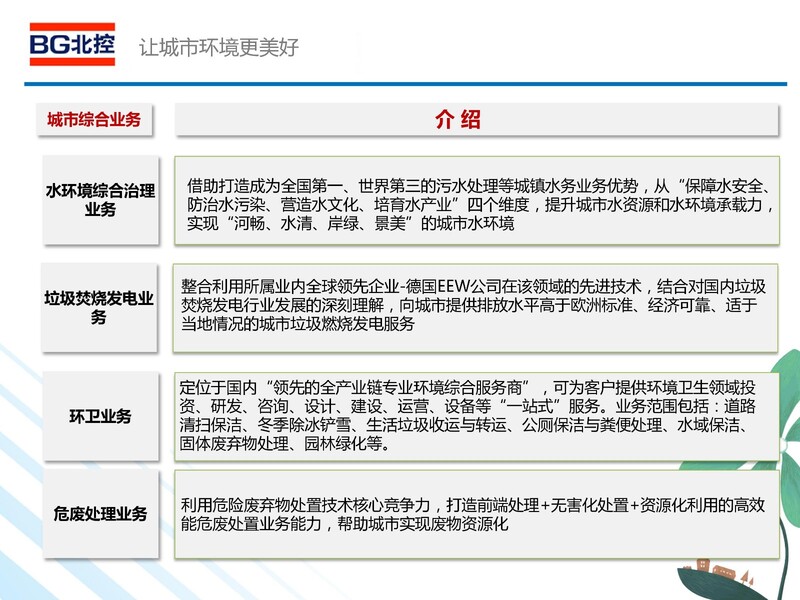Viewport: 800px width, 600px height.
Task: Select the 环卫业务 category box
Action: [x=100, y=415]
